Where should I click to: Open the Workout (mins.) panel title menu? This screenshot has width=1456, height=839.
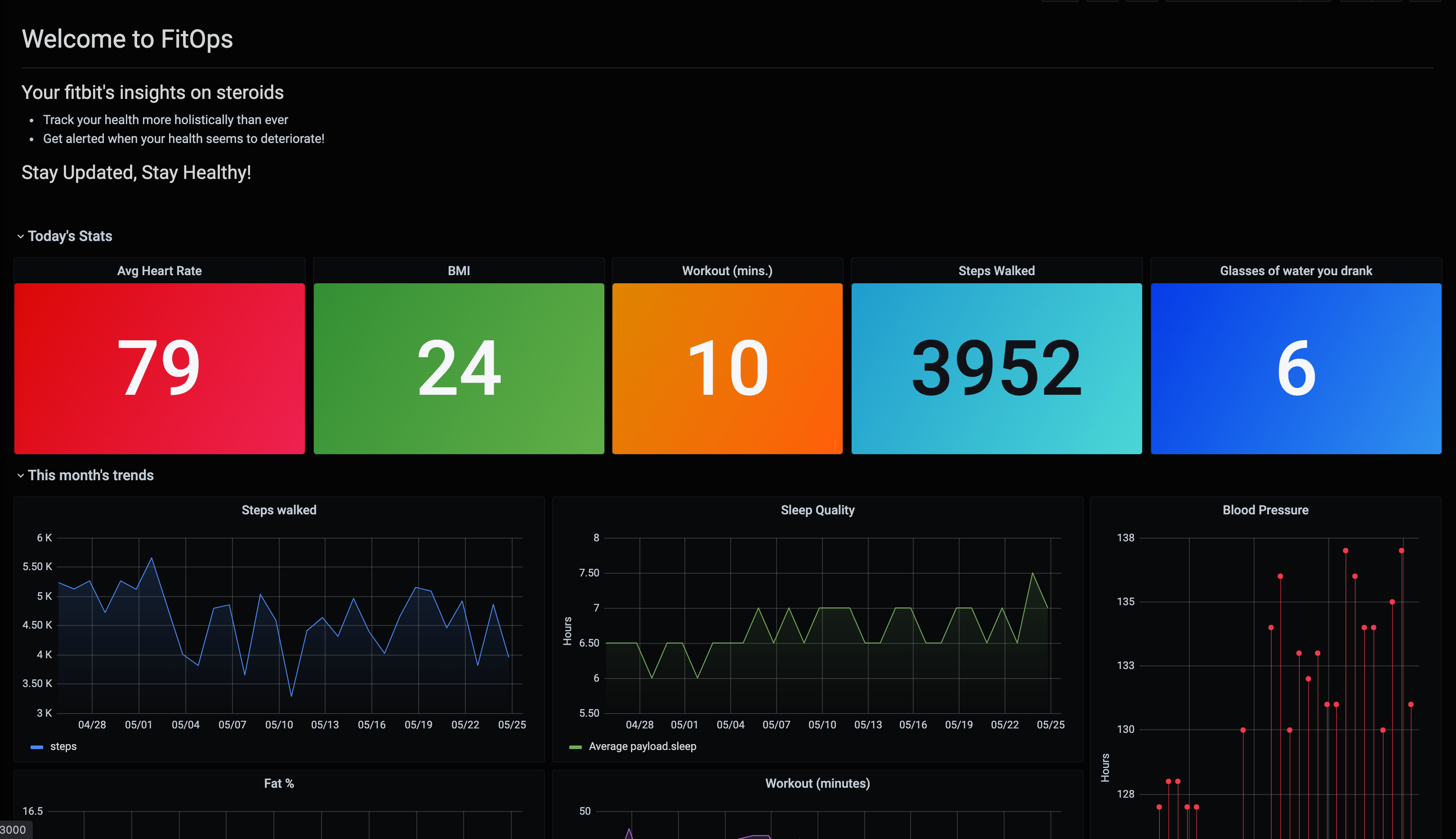tap(727, 271)
